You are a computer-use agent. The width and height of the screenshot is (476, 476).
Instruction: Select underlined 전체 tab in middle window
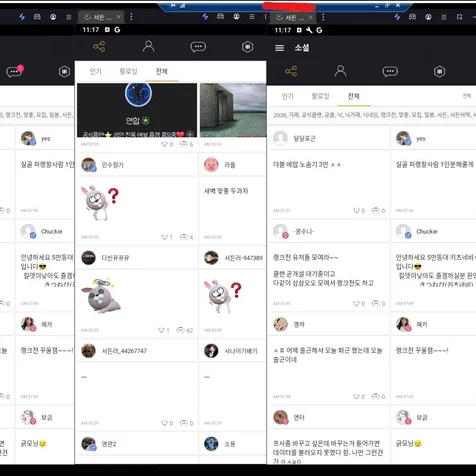162,71
